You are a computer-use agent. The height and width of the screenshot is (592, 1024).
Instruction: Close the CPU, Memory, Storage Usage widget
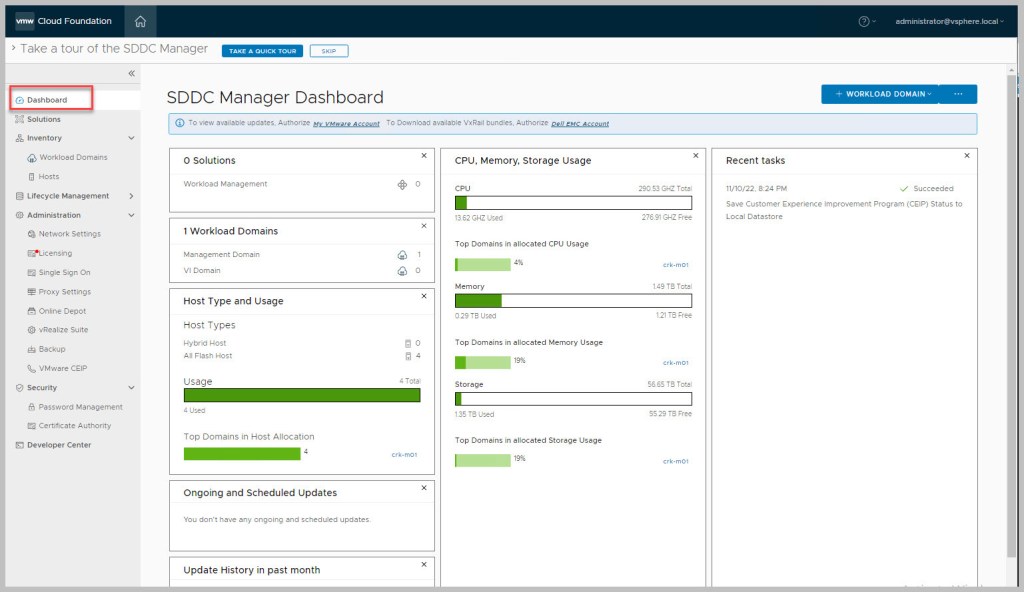696,156
